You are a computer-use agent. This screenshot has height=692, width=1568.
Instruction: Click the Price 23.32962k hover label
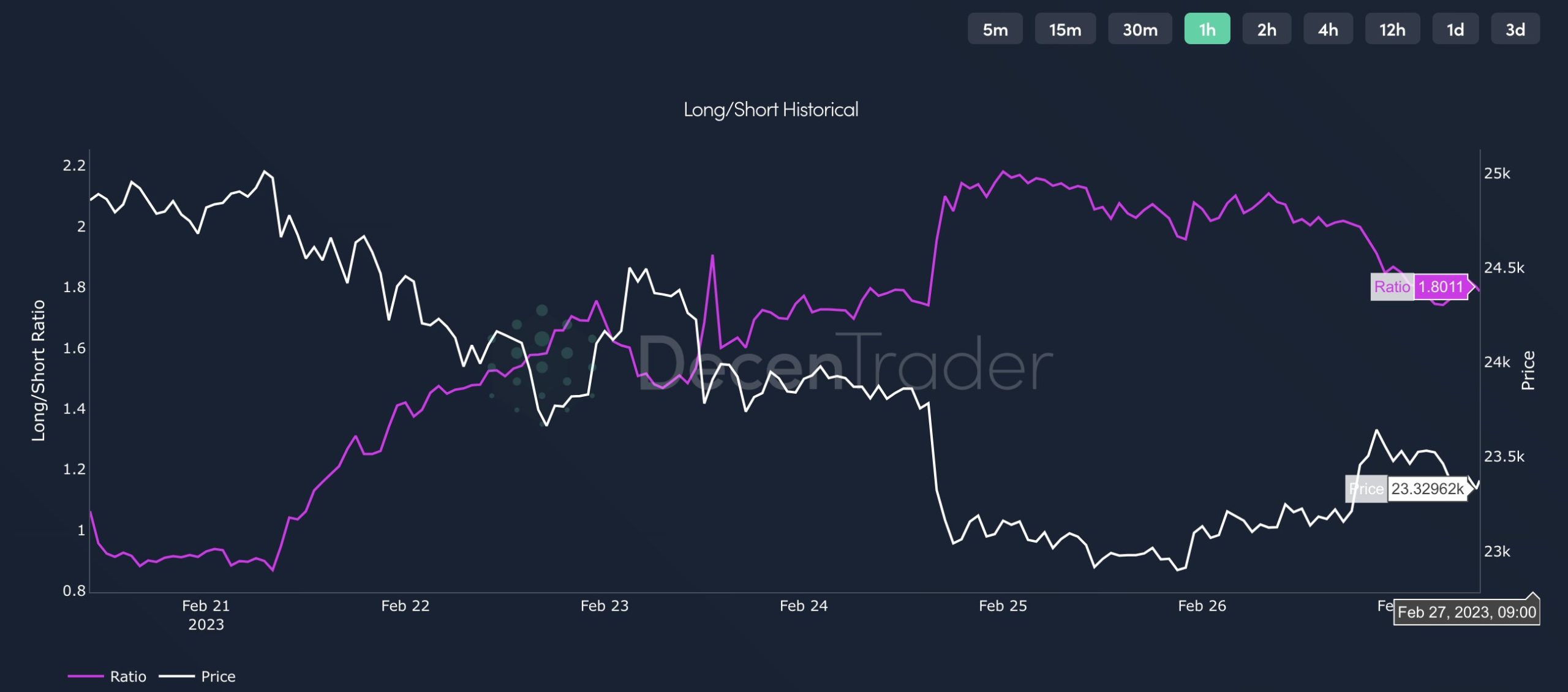pyautogui.click(x=1408, y=489)
